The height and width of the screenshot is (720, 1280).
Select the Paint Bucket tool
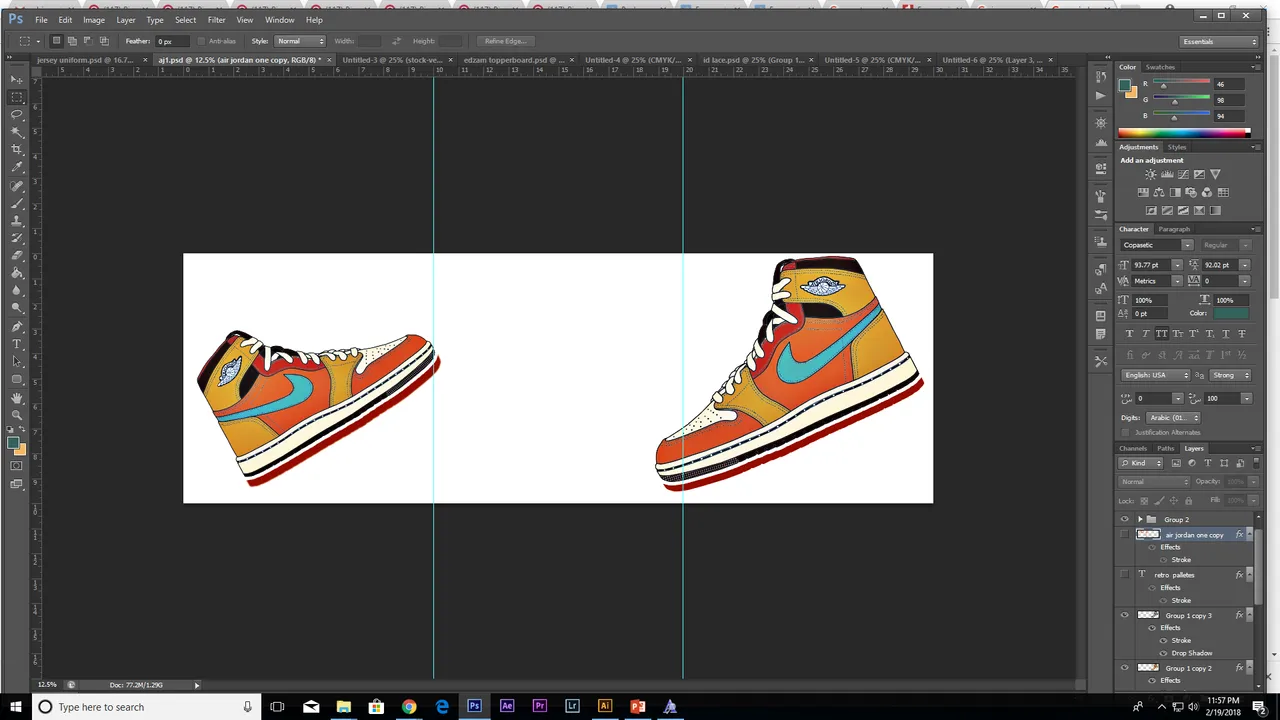[x=17, y=273]
